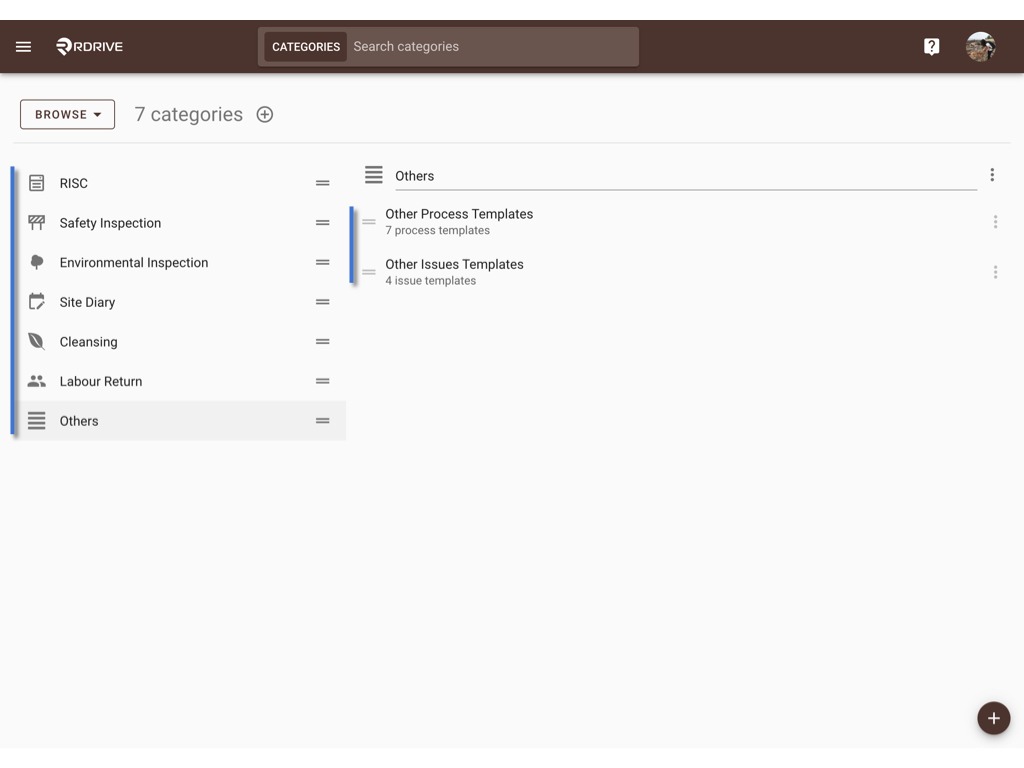Viewport: 1024px width, 768px height.
Task: Select the Site Diary category
Action: point(180,302)
